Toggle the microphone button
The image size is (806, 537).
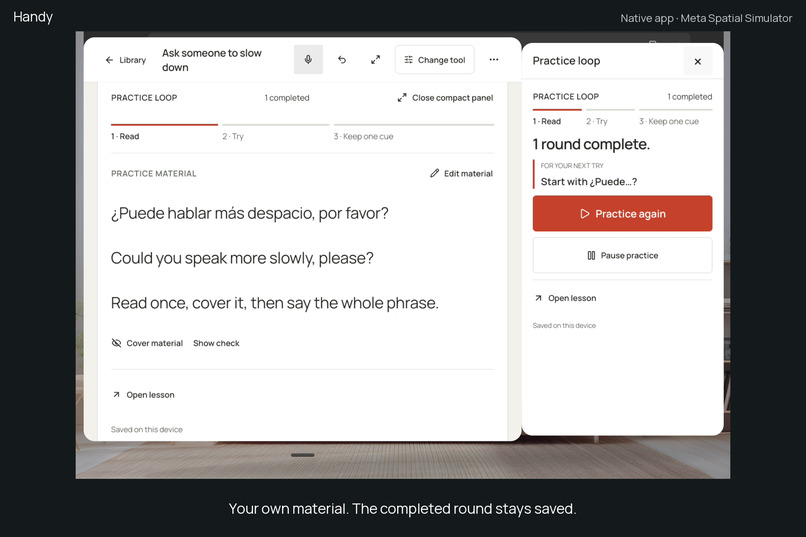(x=308, y=60)
